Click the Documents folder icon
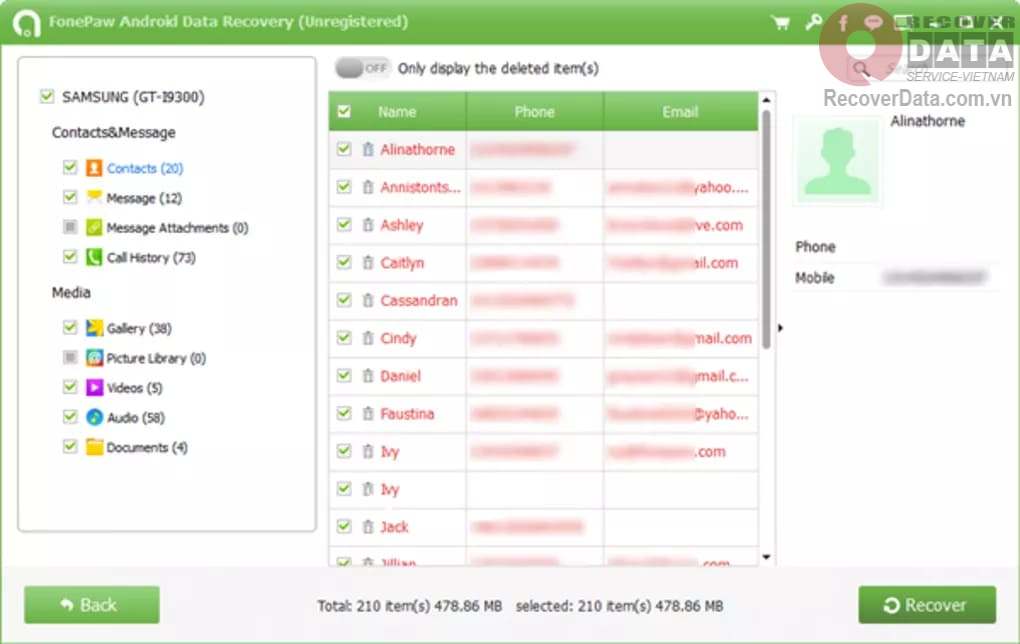Viewport: 1020px width, 644px height. click(x=94, y=447)
